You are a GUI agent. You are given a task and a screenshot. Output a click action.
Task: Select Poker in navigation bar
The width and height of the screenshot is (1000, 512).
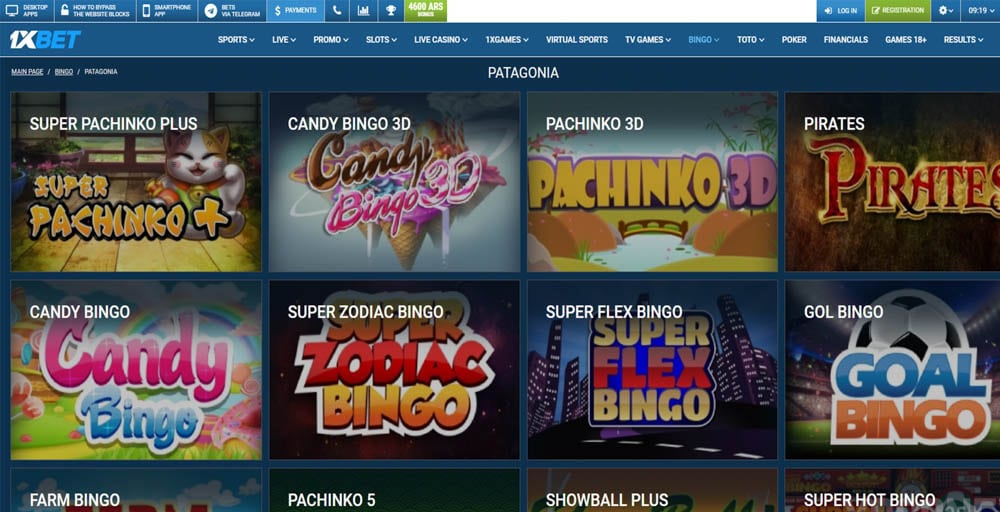tap(794, 40)
